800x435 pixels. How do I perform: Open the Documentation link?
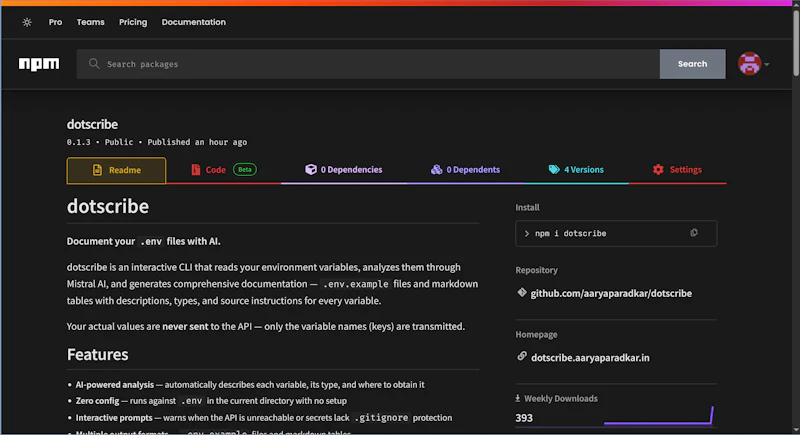(193, 22)
